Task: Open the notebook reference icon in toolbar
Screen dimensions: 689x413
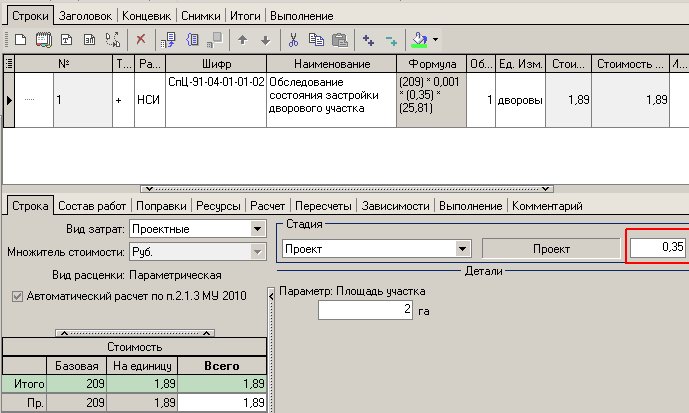Action: coord(44,40)
